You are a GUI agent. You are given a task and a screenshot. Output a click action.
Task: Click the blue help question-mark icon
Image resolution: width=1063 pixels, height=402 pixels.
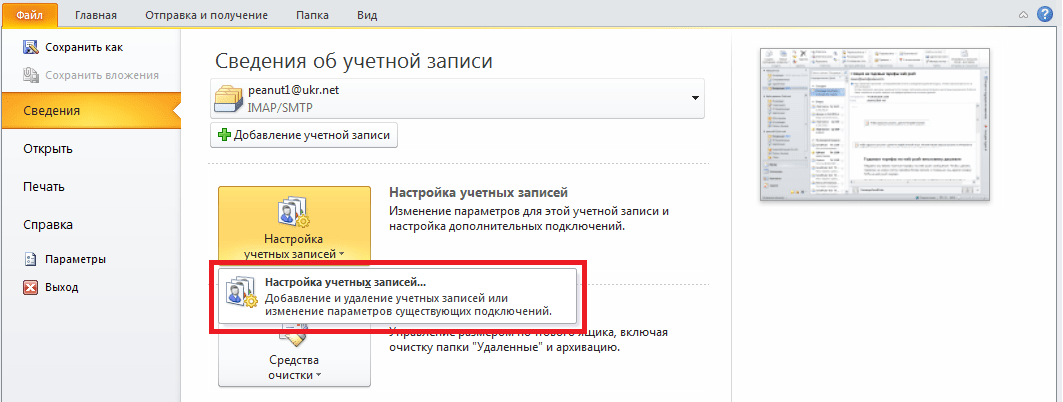point(1045,14)
